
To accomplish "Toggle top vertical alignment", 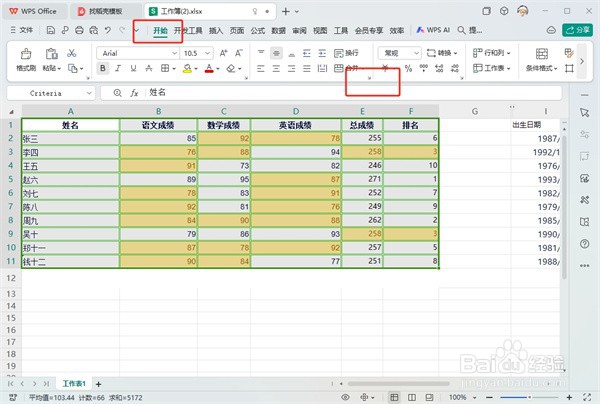I will (x=261, y=53).
